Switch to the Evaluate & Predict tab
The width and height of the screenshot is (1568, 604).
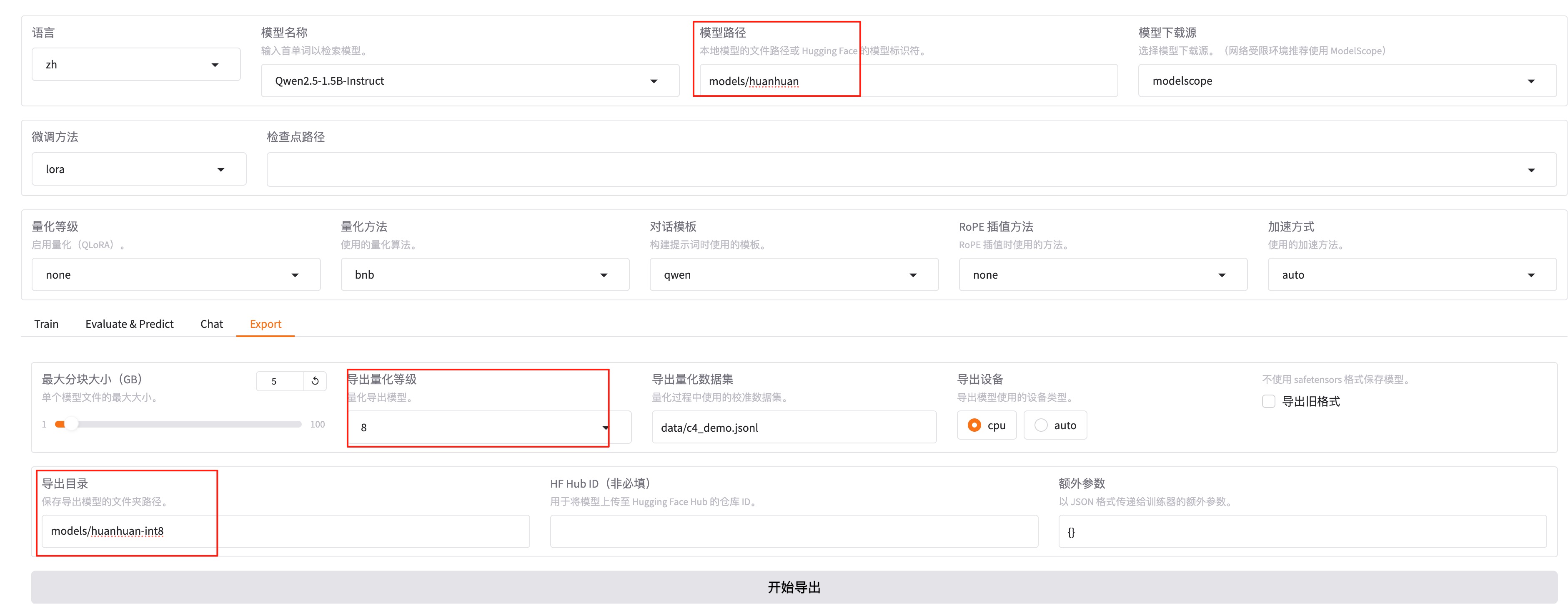(130, 324)
